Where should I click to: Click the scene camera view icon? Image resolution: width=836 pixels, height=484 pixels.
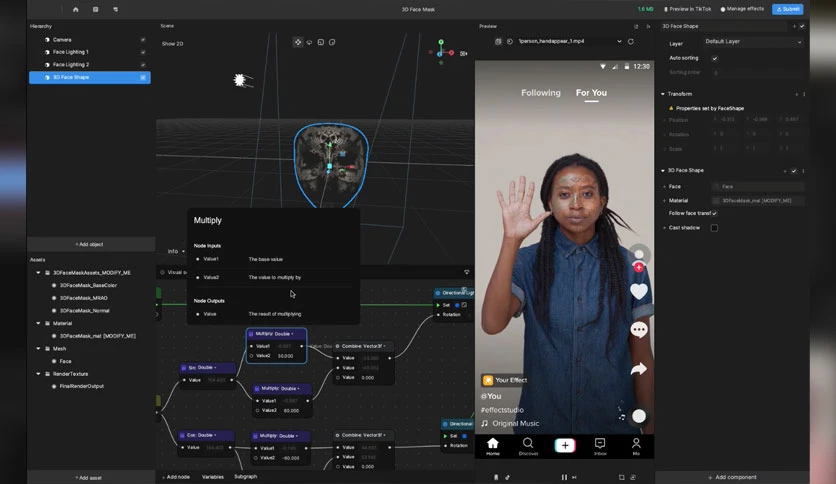pos(464,53)
